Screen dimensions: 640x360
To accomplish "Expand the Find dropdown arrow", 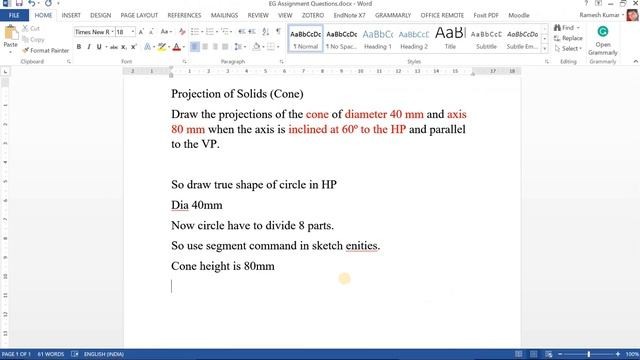I will pos(578,28).
